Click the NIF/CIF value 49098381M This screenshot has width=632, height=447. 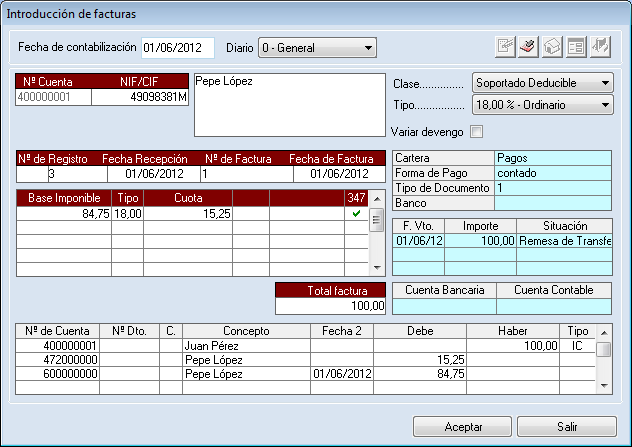point(140,97)
